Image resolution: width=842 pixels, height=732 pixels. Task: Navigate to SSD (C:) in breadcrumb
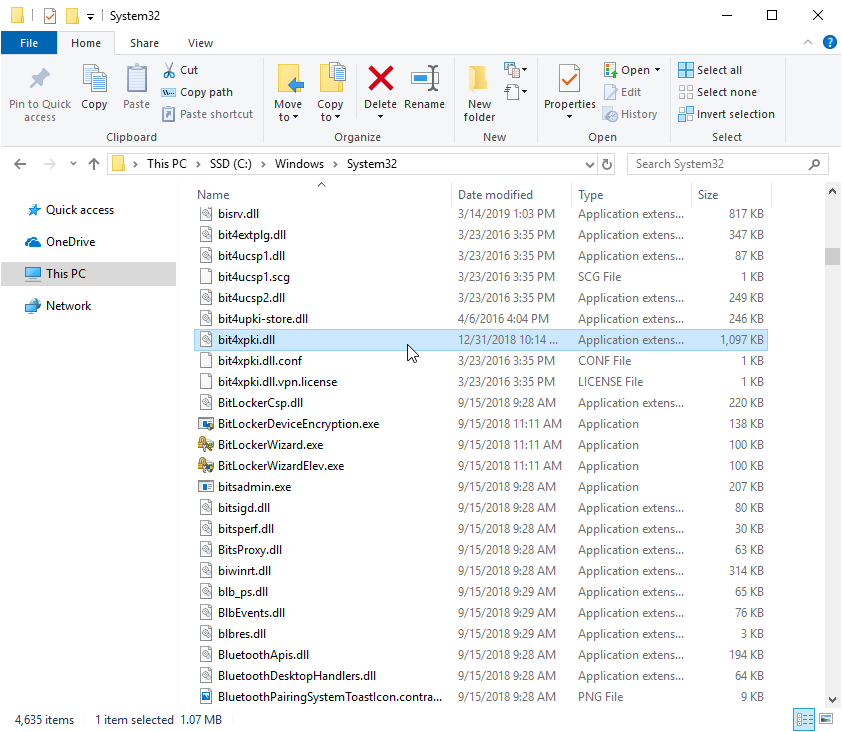point(230,164)
